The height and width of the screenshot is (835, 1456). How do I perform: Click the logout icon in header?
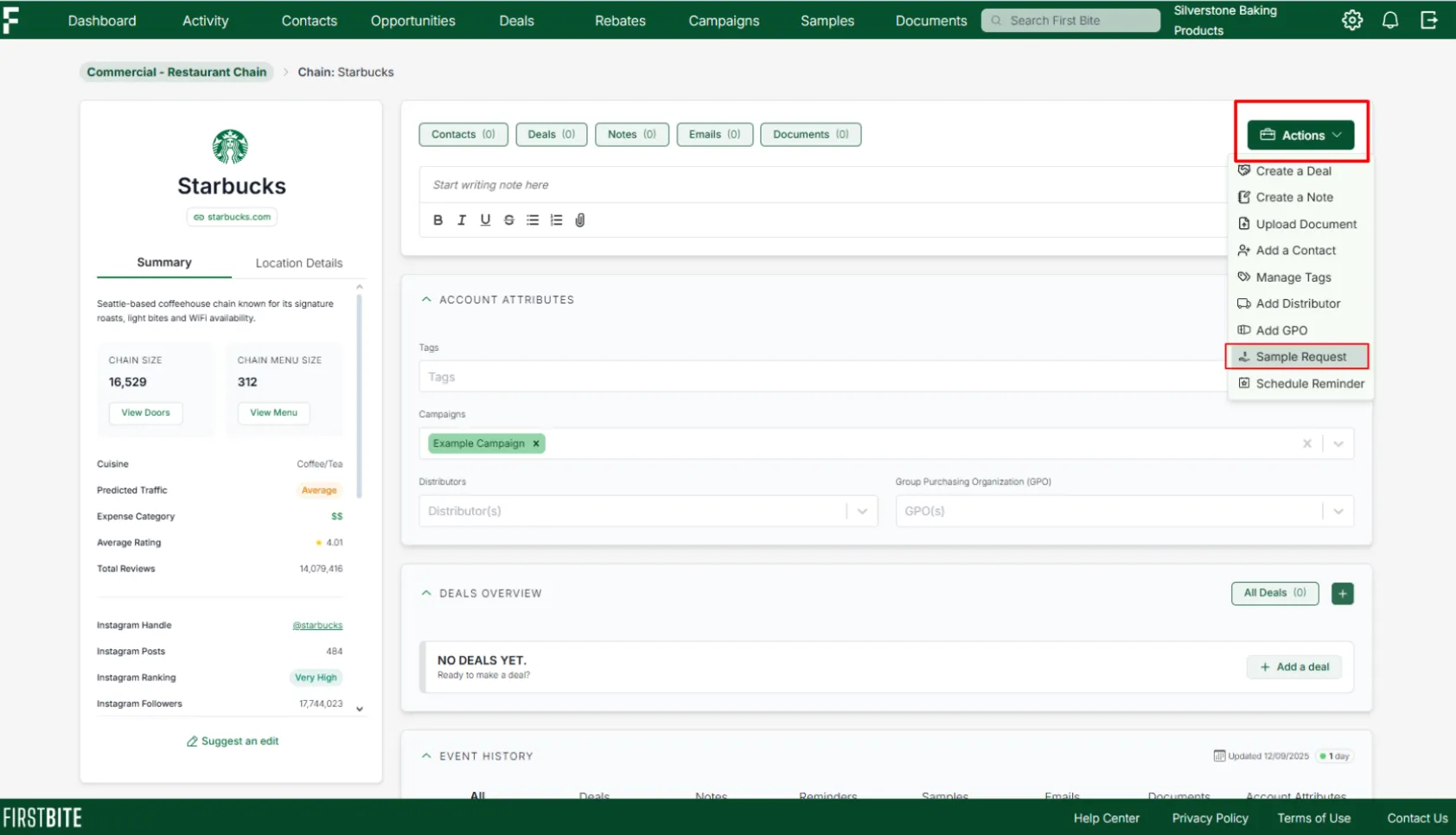[1428, 20]
